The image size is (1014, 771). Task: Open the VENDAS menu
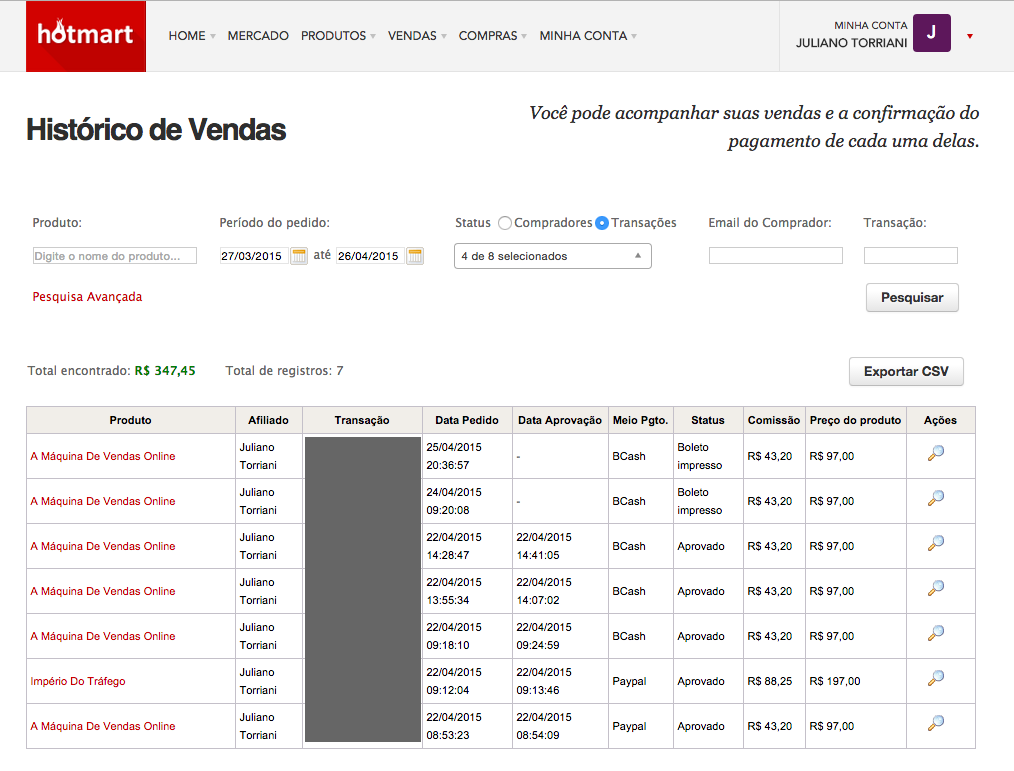click(x=417, y=36)
